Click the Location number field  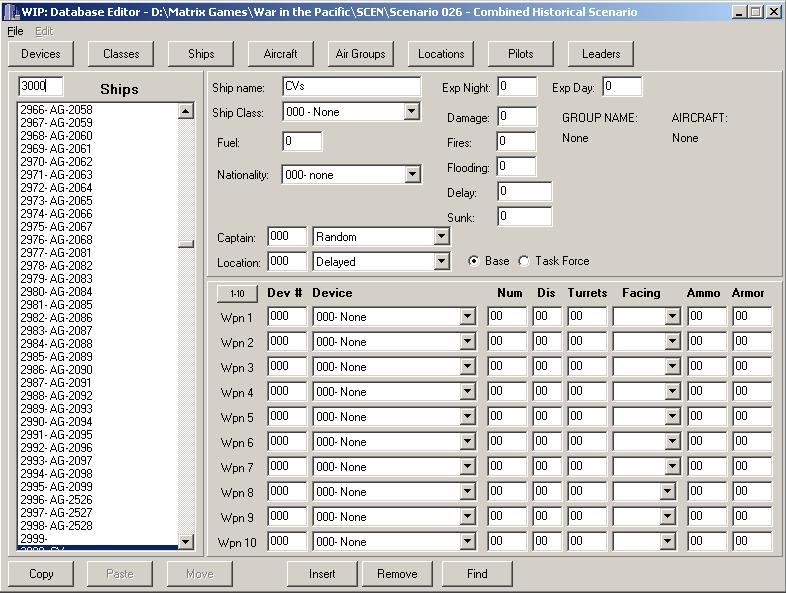(x=287, y=261)
